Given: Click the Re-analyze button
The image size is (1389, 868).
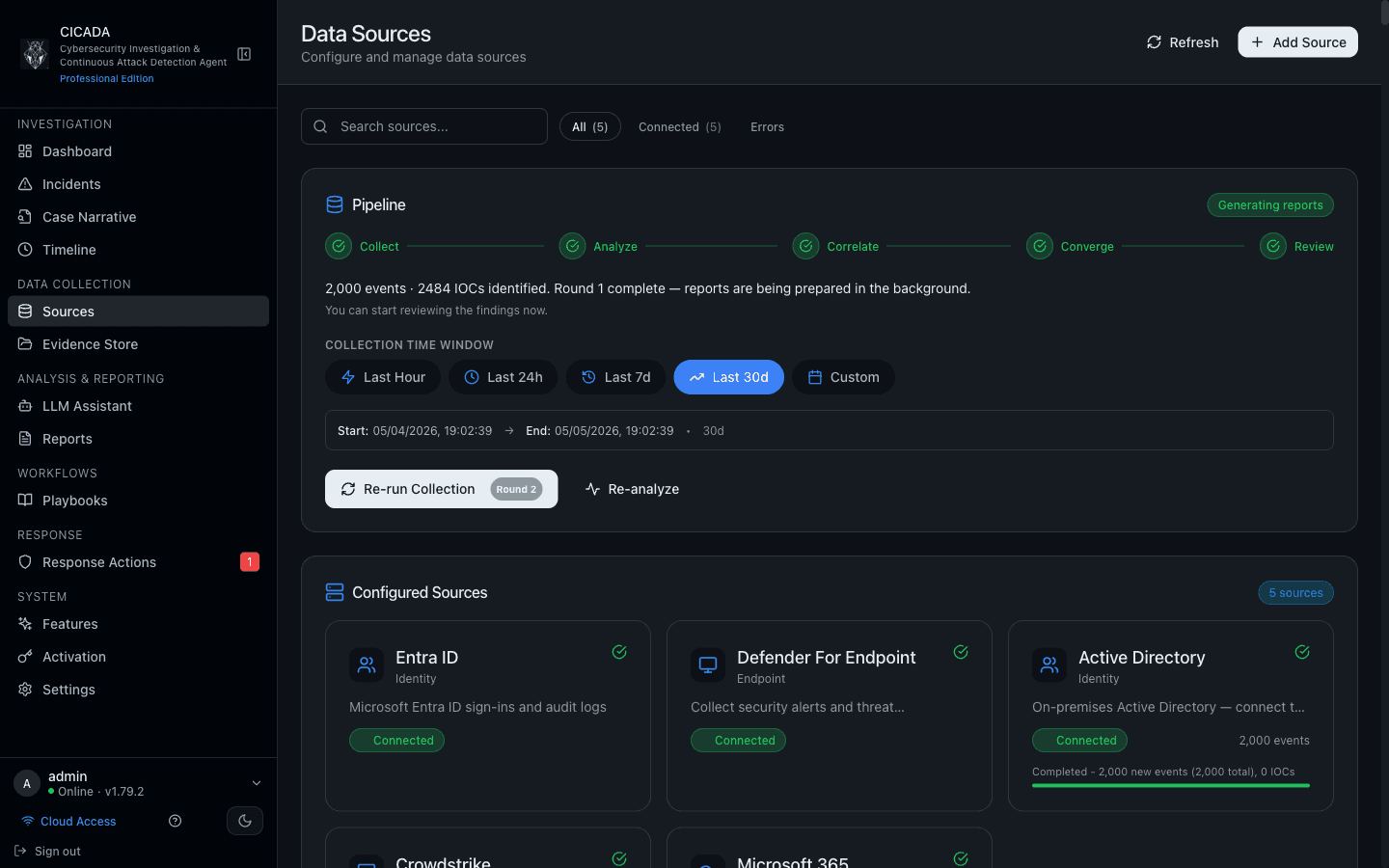Looking at the screenshot, I should coord(632,489).
